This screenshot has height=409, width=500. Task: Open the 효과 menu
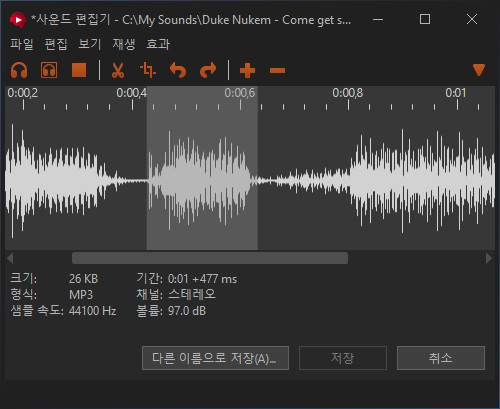[x=158, y=44]
